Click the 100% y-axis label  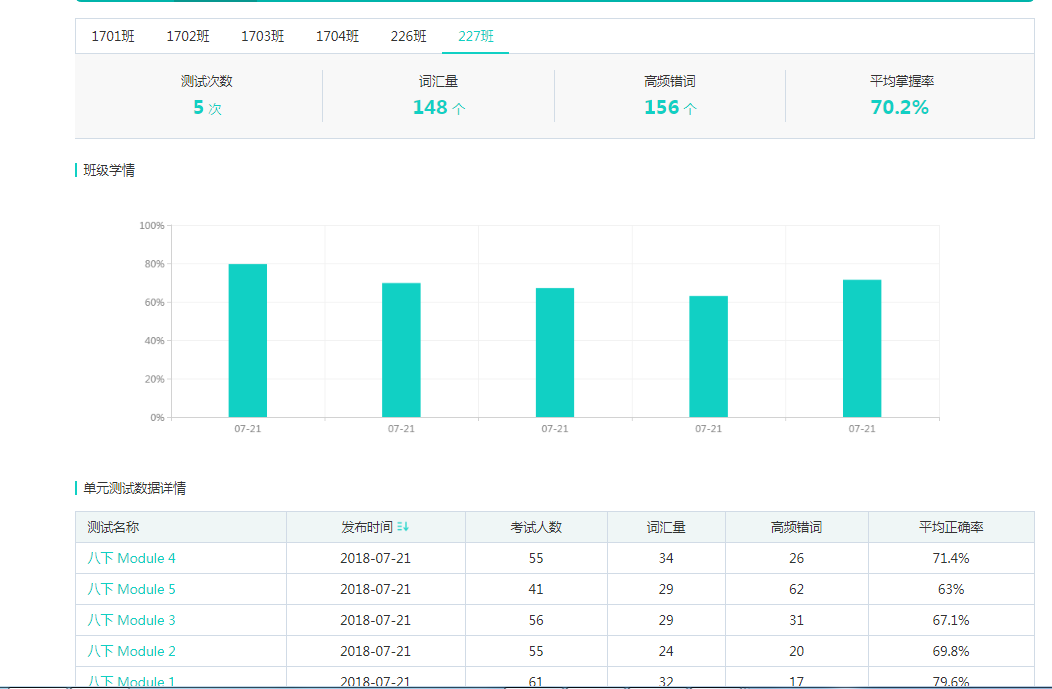click(152, 226)
